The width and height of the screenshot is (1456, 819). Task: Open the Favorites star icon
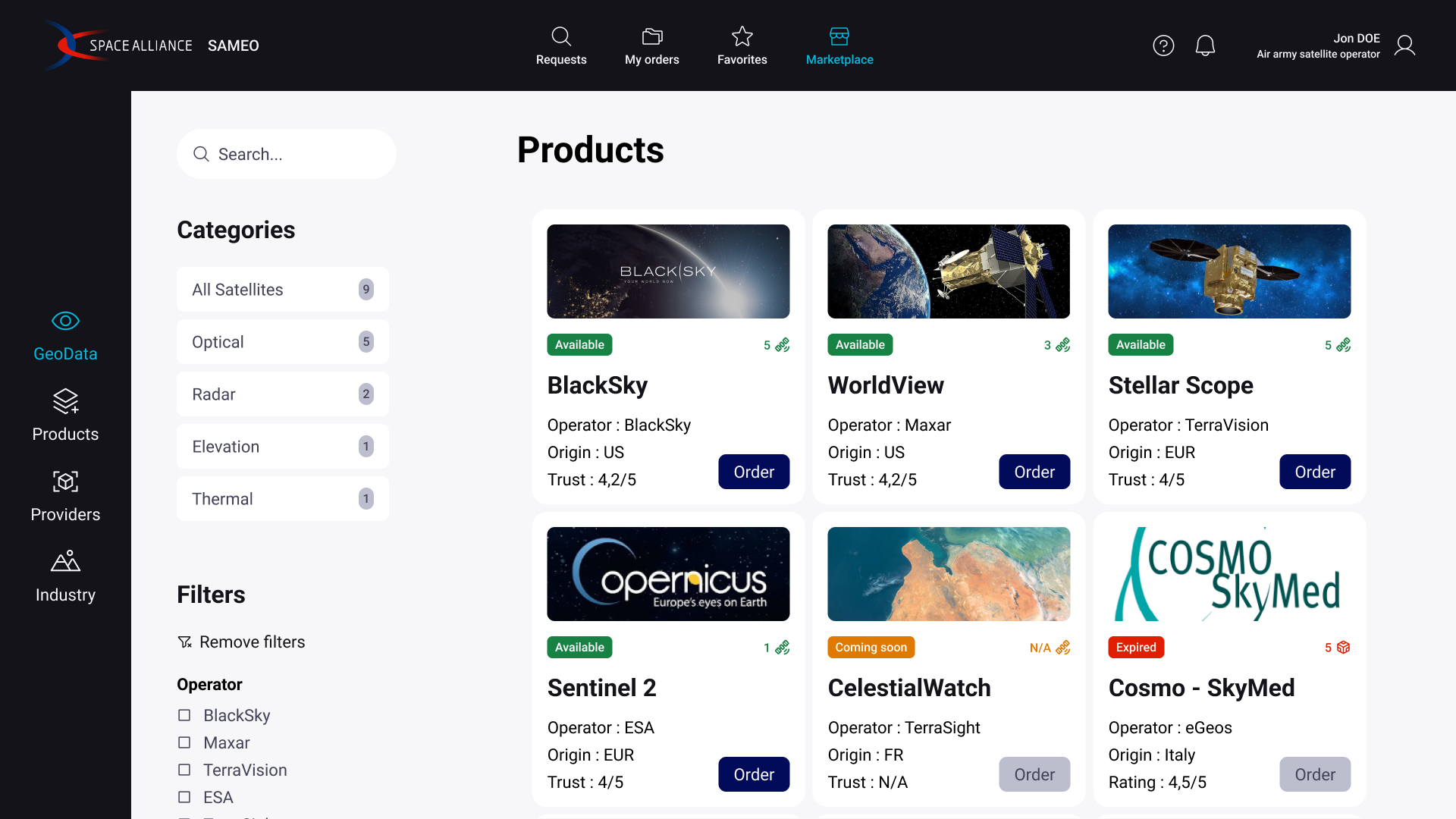tap(742, 36)
